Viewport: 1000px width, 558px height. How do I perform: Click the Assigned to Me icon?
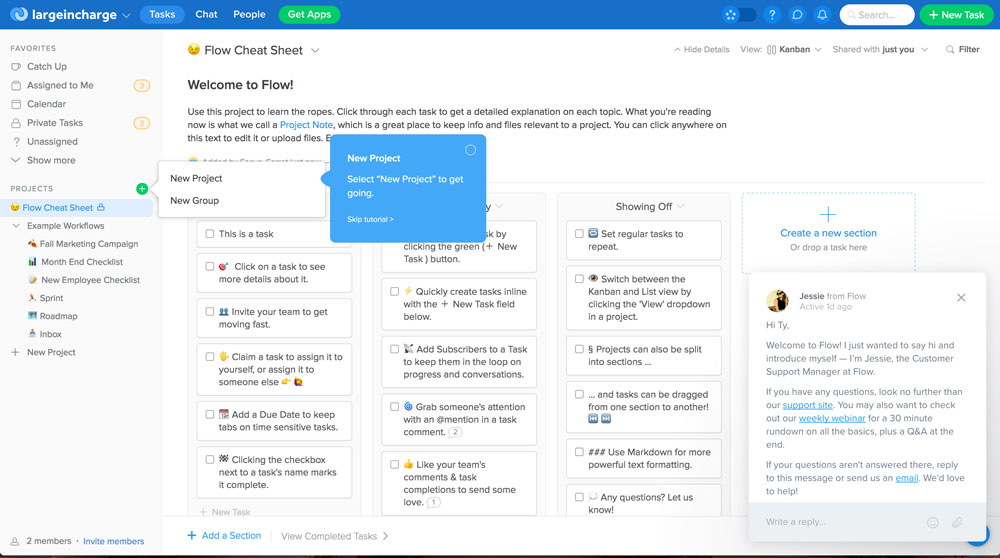click(x=16, y=85)
